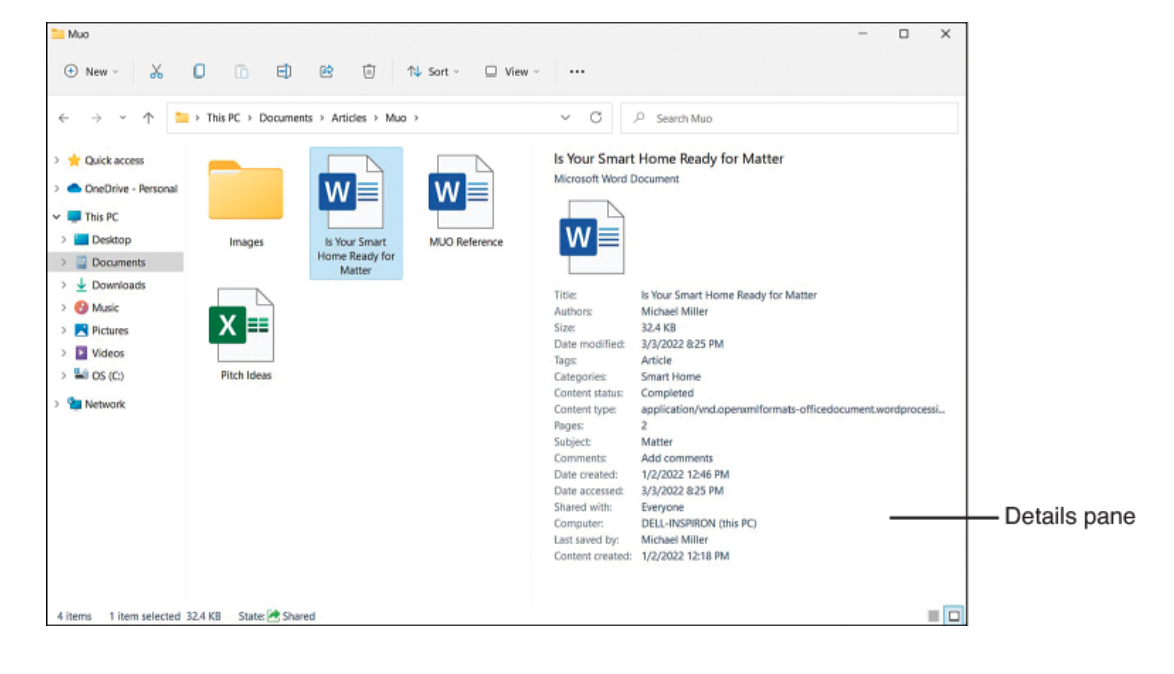Click the Refresh button beside address bar
Viewport: 1174px width, 674px height.
coord(596,118)
